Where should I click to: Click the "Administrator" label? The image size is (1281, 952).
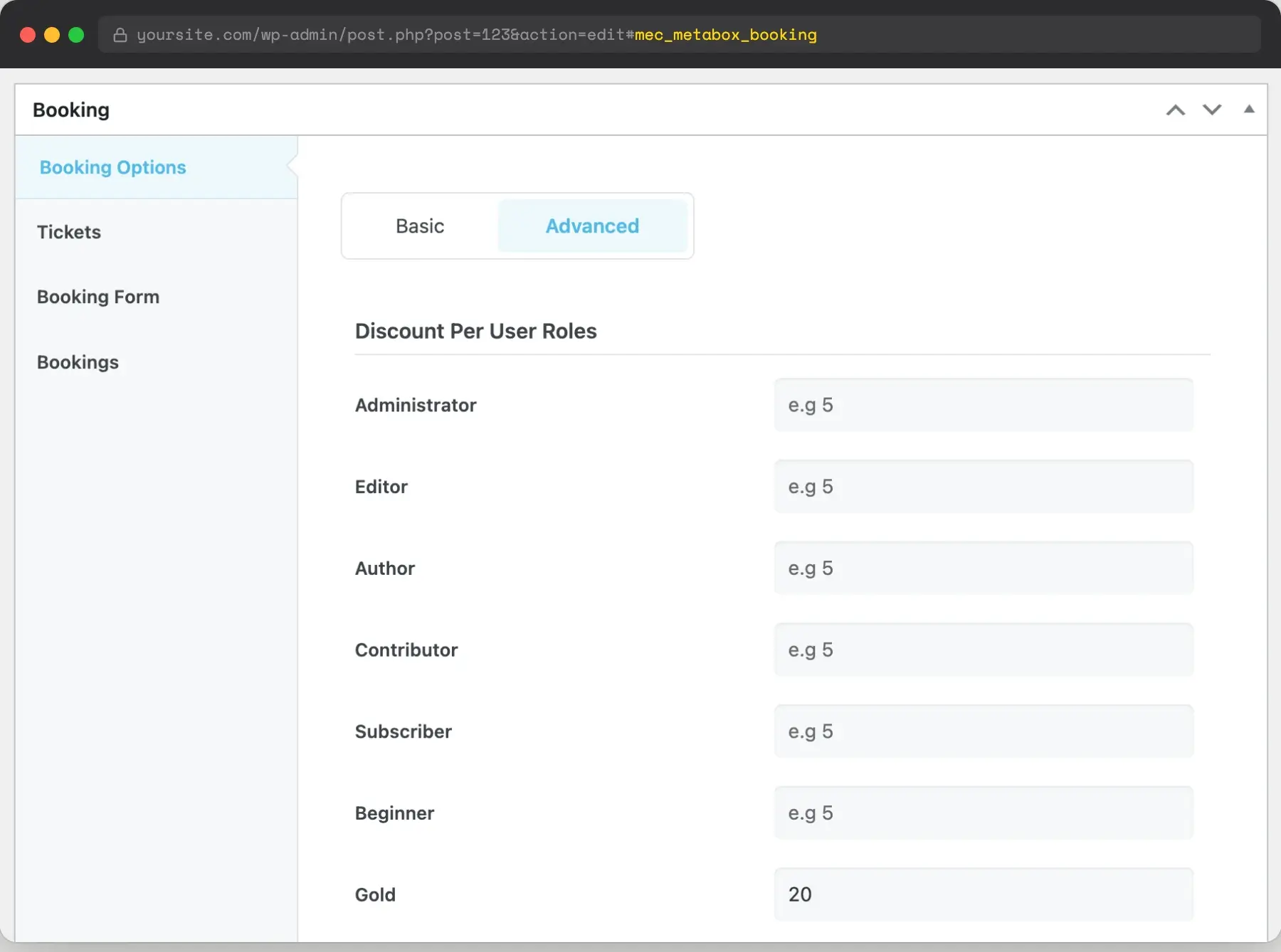tap(416, 405)
